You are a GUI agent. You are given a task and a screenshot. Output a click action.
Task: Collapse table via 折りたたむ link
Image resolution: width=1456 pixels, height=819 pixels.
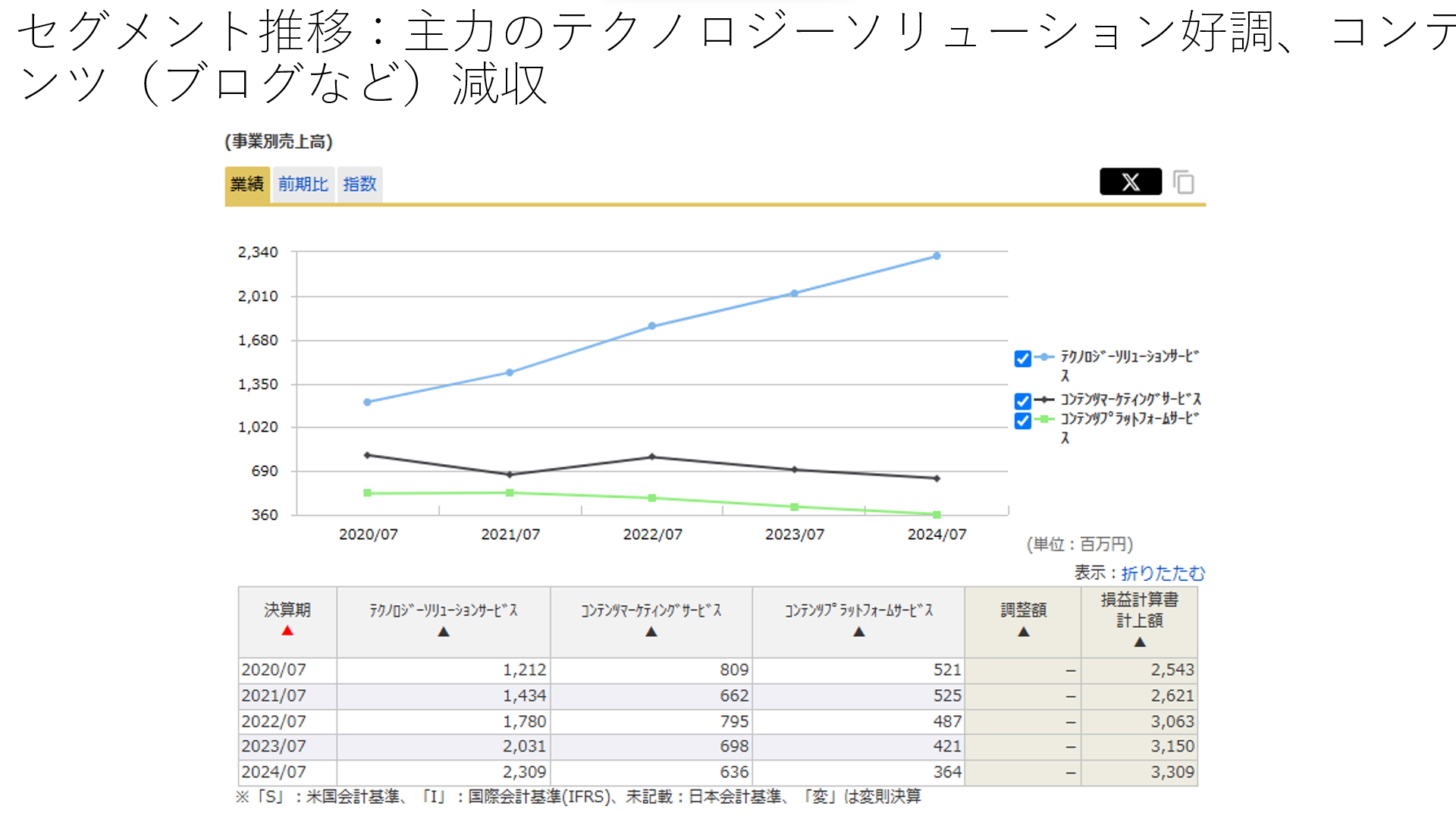point(1163,573)
